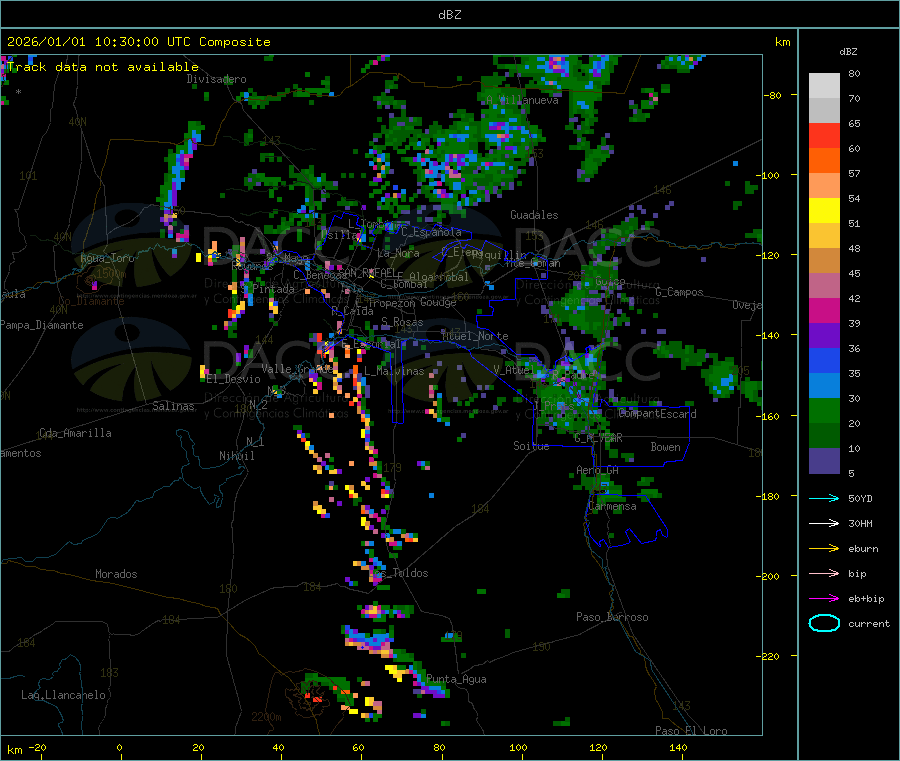Pick the bright green 20–30 dBZ color band
The image size is (900, 761).
click(824, 410)
